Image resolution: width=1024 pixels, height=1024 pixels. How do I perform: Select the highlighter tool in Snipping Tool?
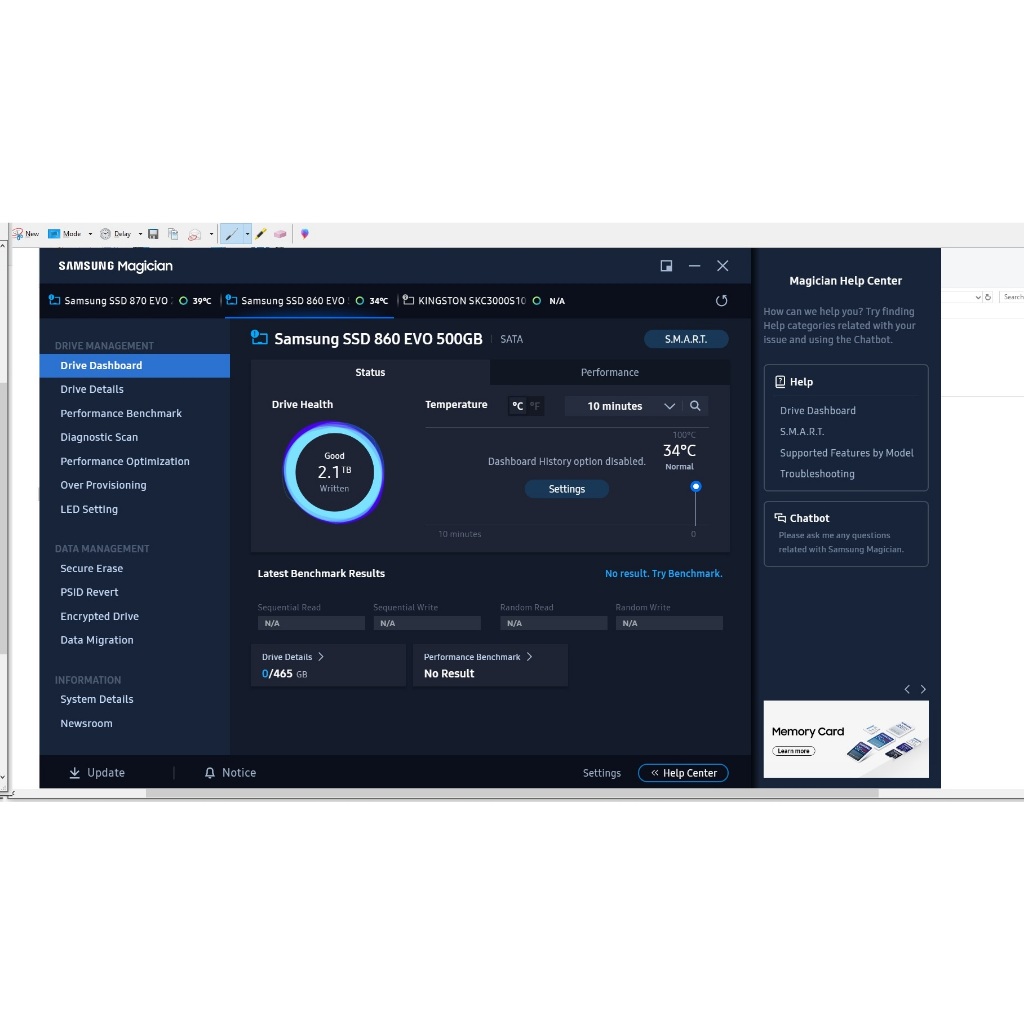tap(261, 234)
